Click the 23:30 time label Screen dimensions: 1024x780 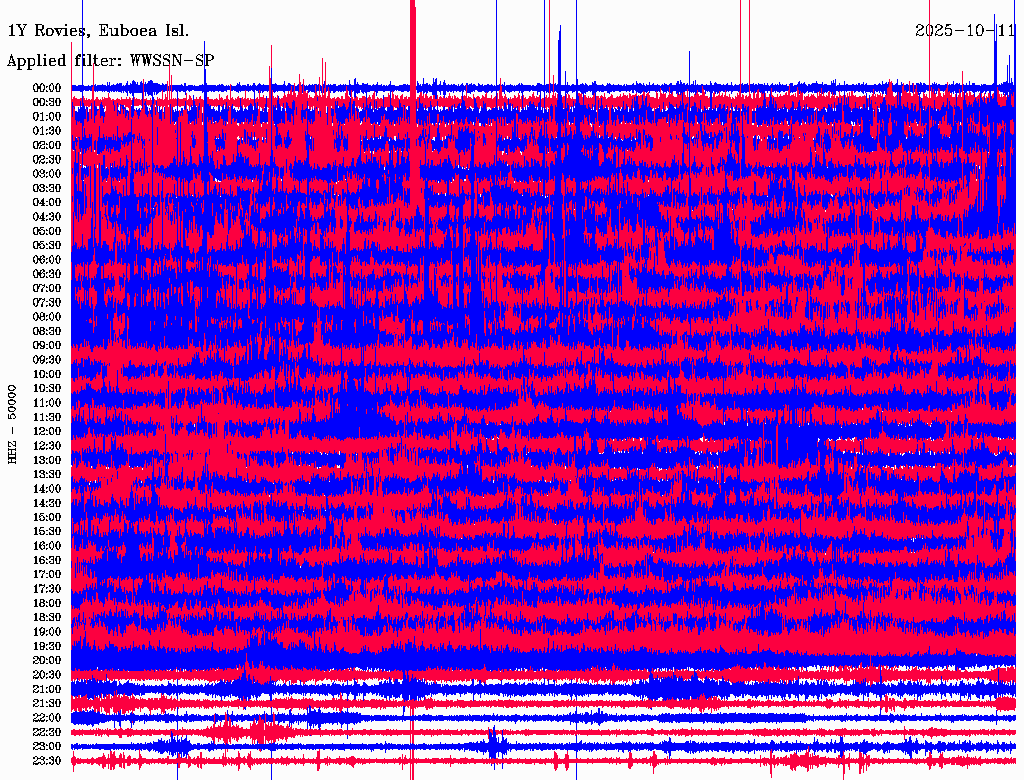(x=47, y=761)
